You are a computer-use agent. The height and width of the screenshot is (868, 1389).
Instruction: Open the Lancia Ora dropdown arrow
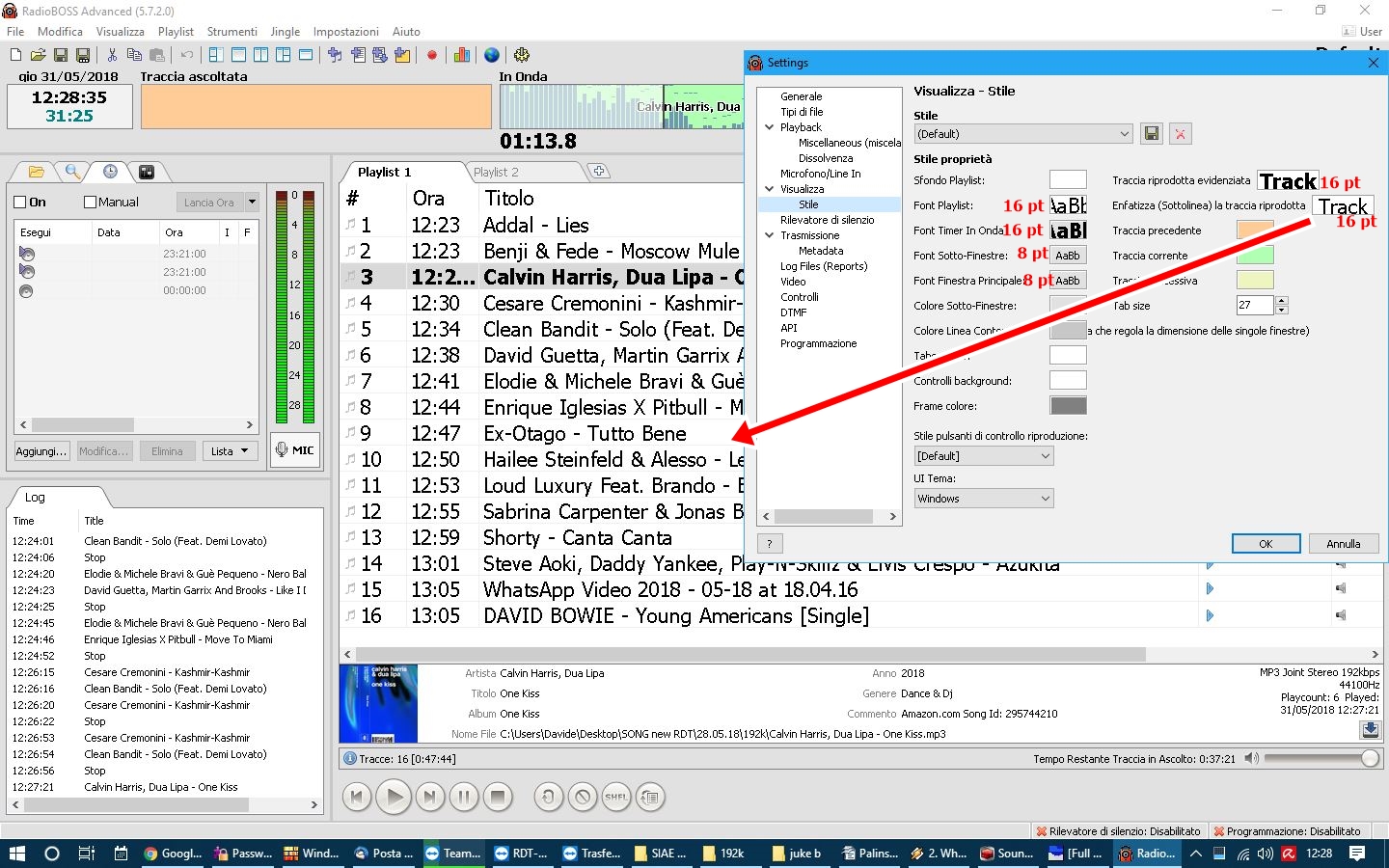[x=252, y=203]
